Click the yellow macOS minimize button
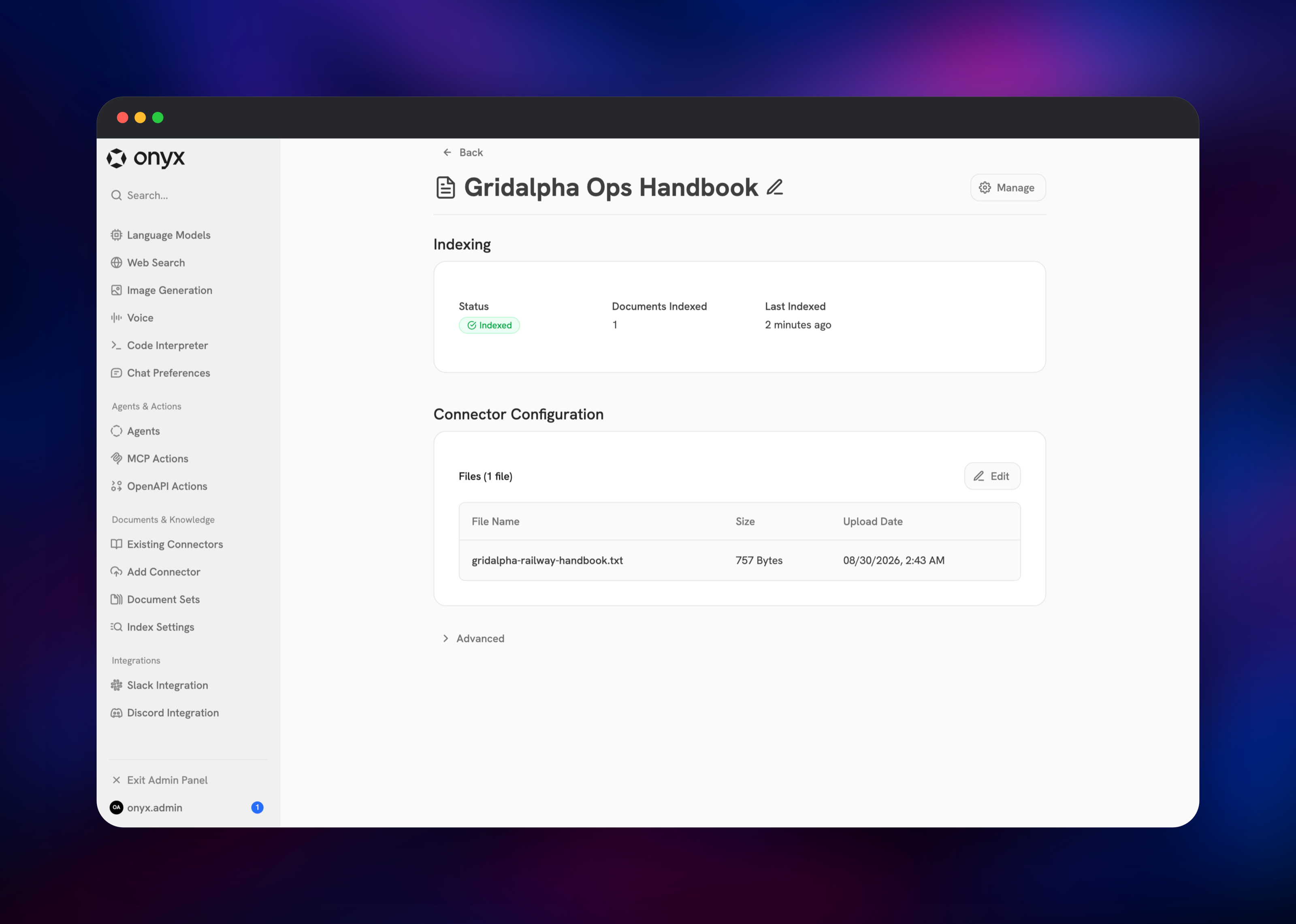This screenshot has width=1296, height=924. click(140, 118)
